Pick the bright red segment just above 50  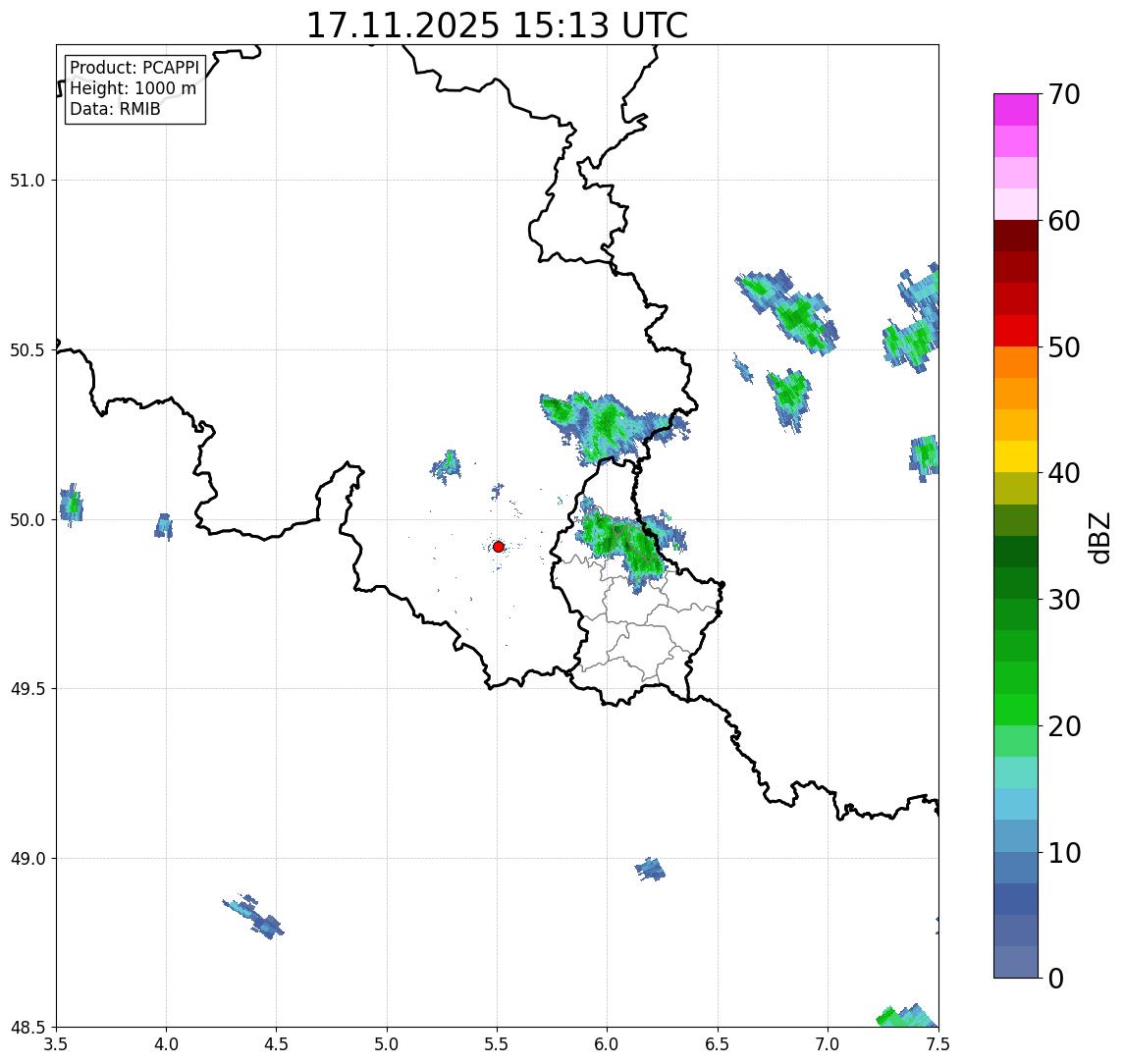[1016, 331]
